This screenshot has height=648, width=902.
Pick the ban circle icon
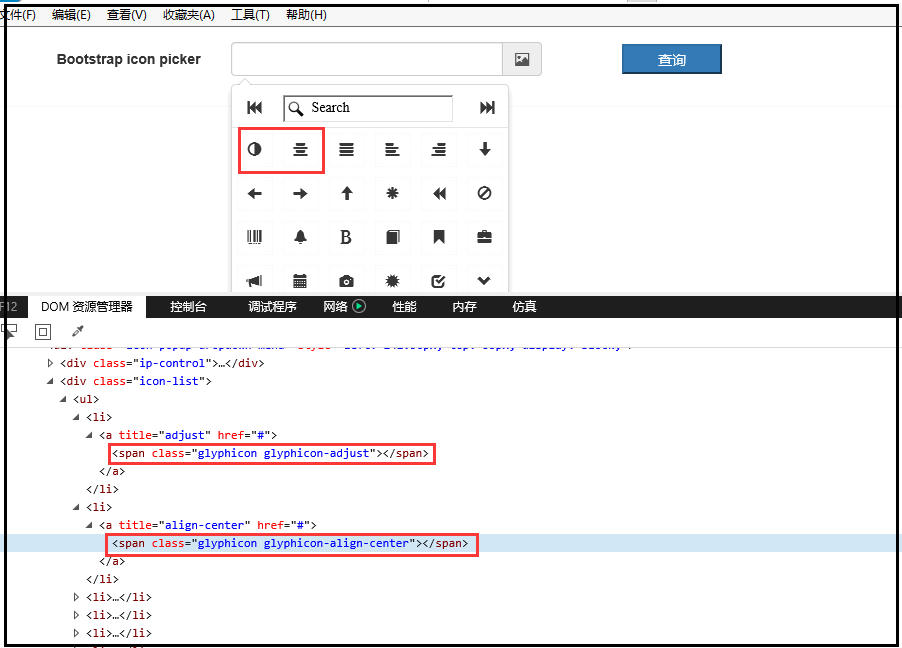tap(484, 194)
